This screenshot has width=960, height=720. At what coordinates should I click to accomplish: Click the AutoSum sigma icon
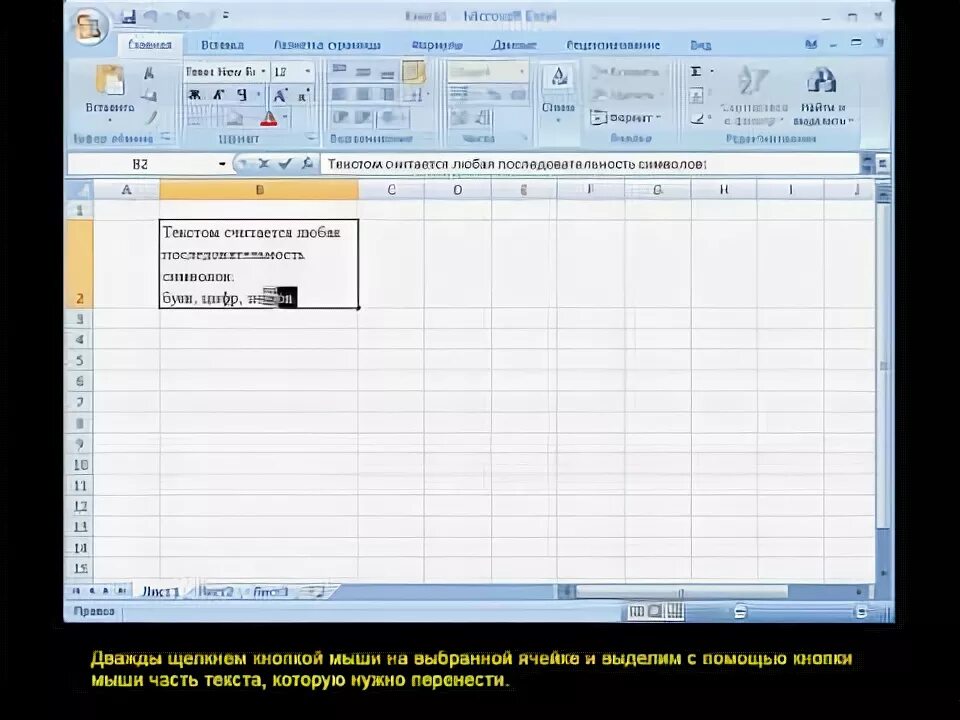(x=696, y=72)
